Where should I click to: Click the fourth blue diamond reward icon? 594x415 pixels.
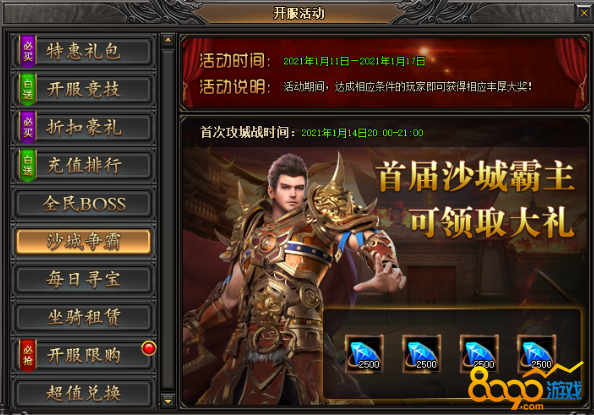pyautogui.click(x=537, y=354)
